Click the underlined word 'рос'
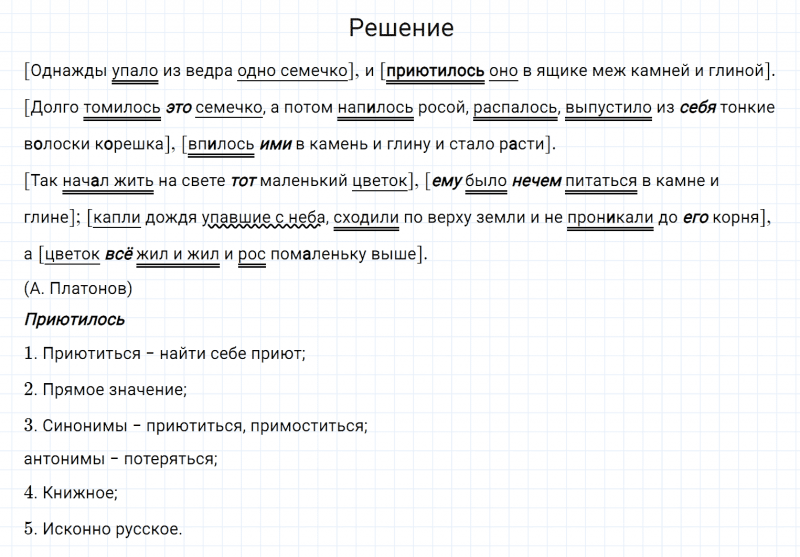The height and width of the screenshot is (557, 800). [x=252, y=254]
